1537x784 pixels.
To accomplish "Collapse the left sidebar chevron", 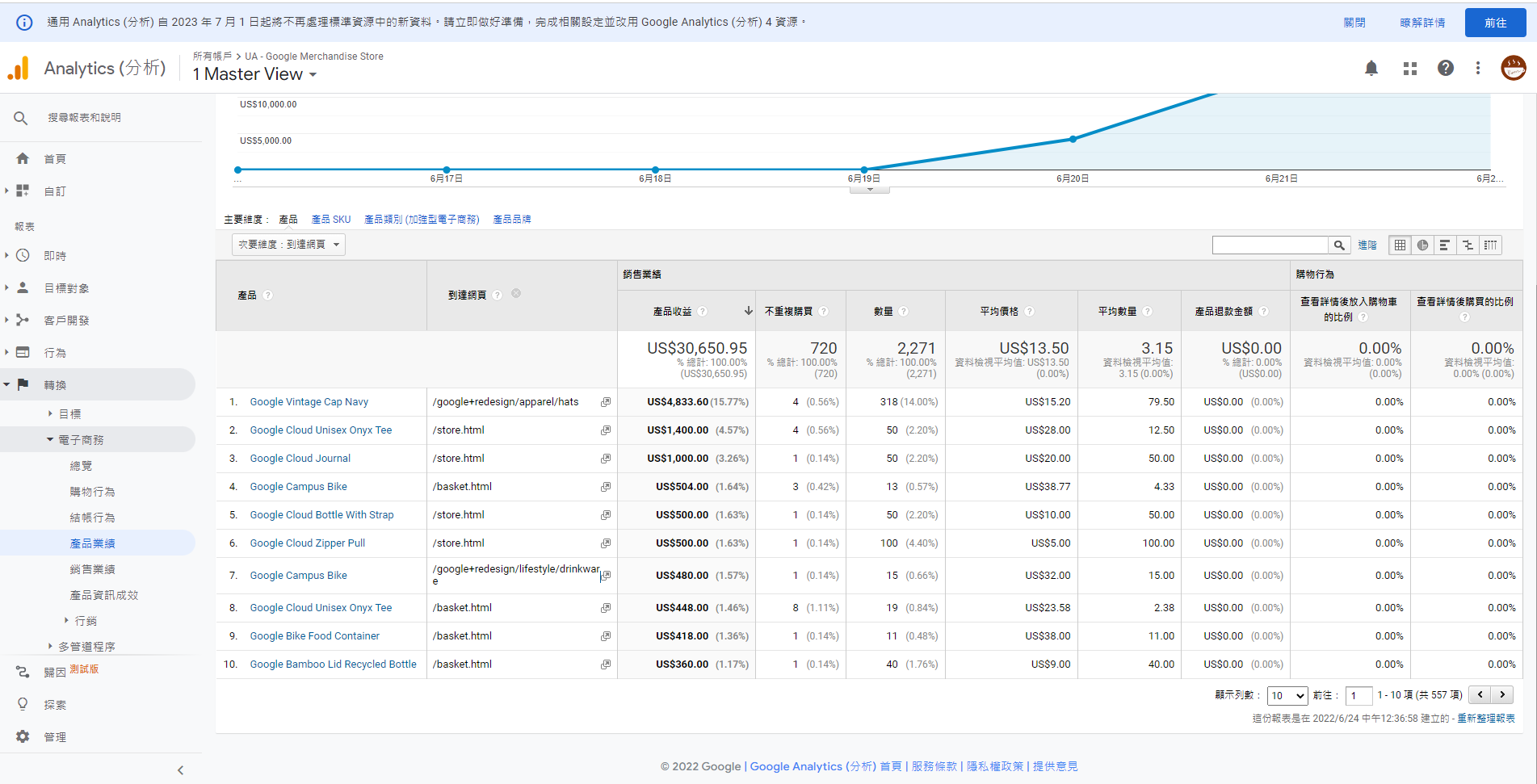I will (x=180, y=770).
